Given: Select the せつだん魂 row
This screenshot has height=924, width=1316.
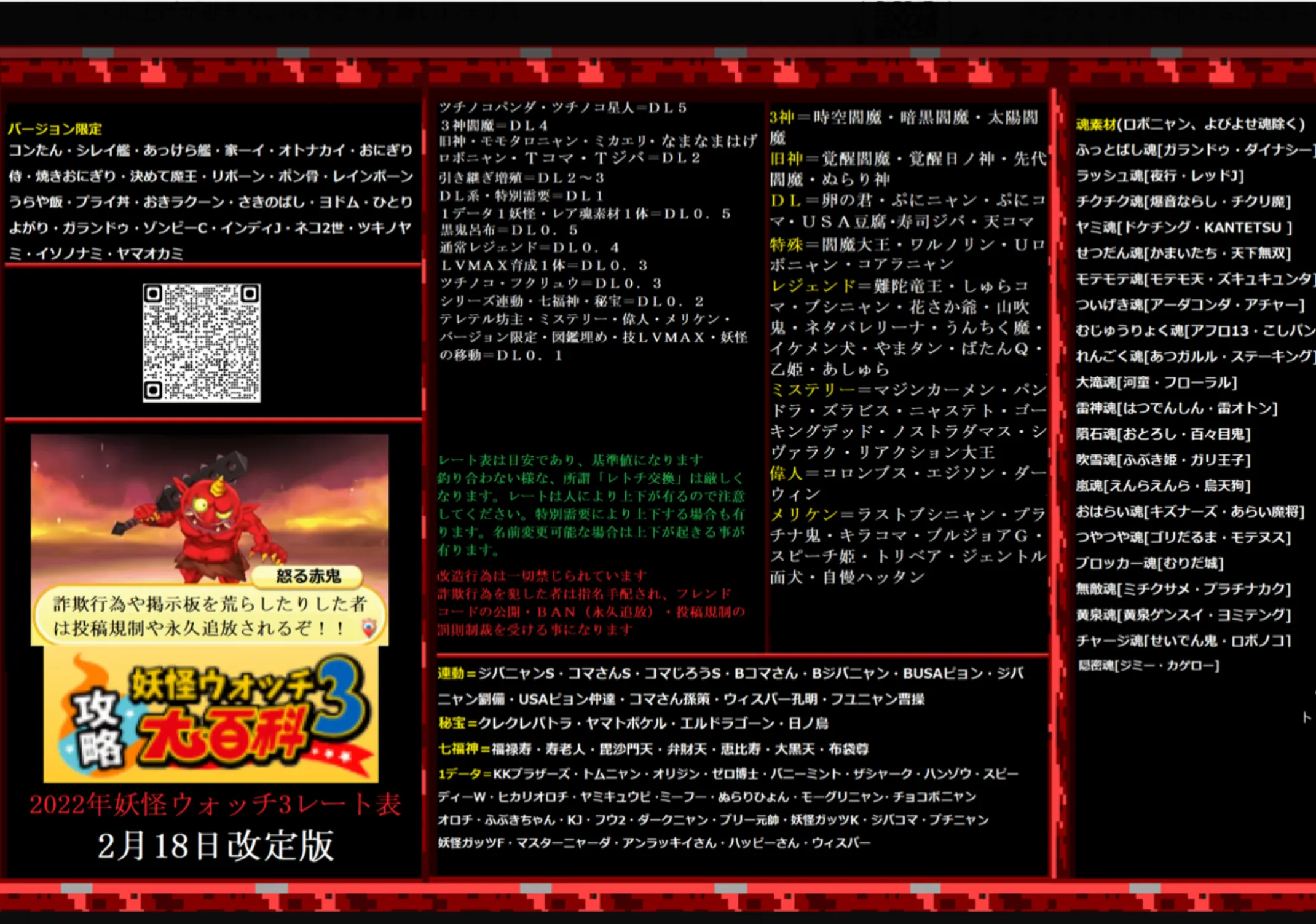Looking at the screenshot, I should pos(1183,253).
